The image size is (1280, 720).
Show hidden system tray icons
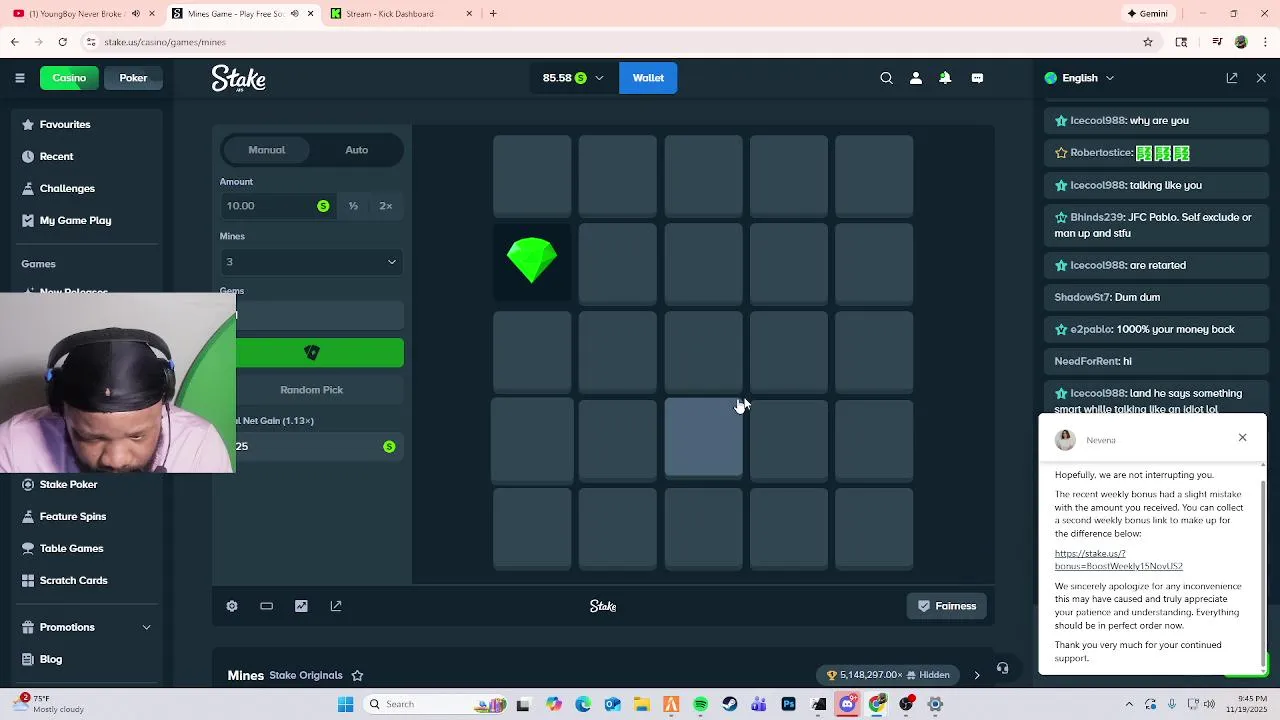pyautogui.click(x=1129, y=704)
